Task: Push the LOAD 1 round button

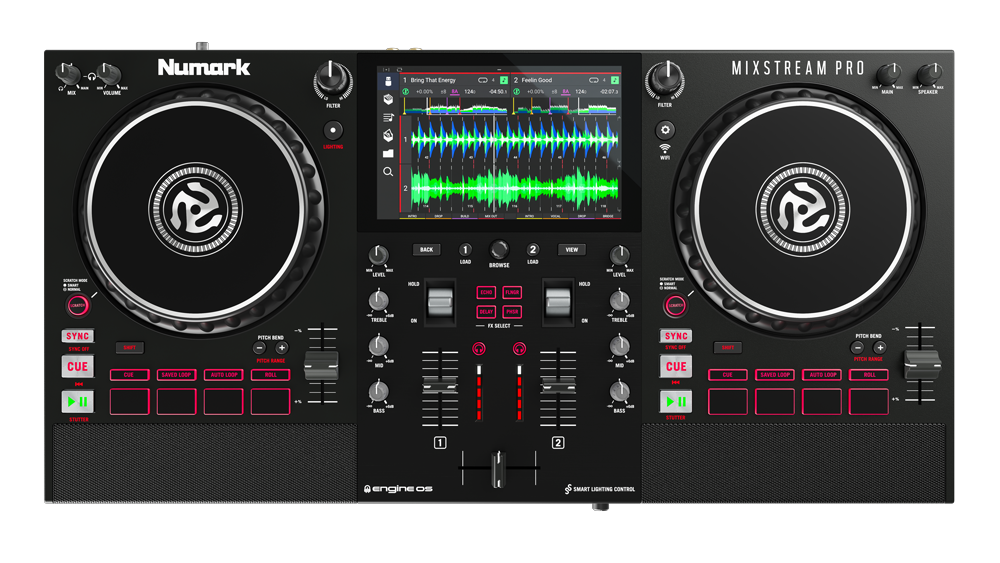Action: tap(466, 250)
